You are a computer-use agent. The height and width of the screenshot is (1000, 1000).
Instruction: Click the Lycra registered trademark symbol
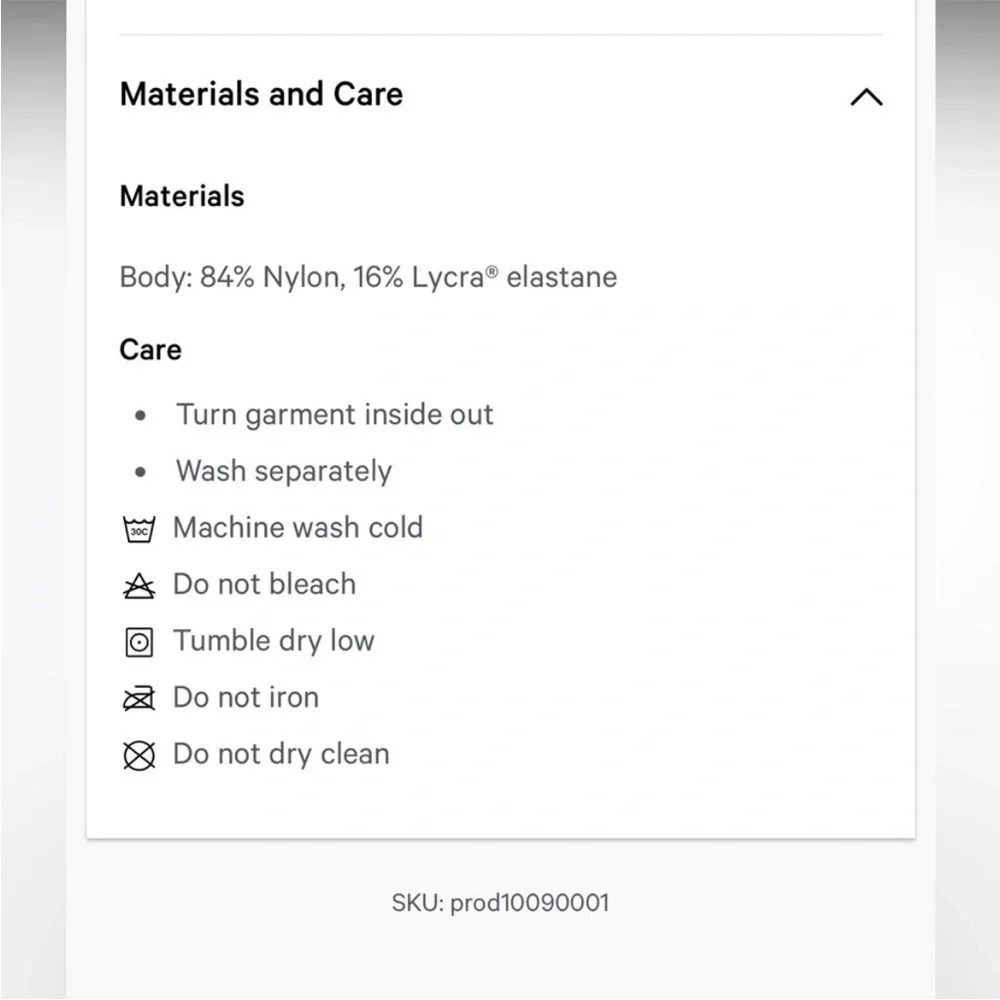point(492,271)
